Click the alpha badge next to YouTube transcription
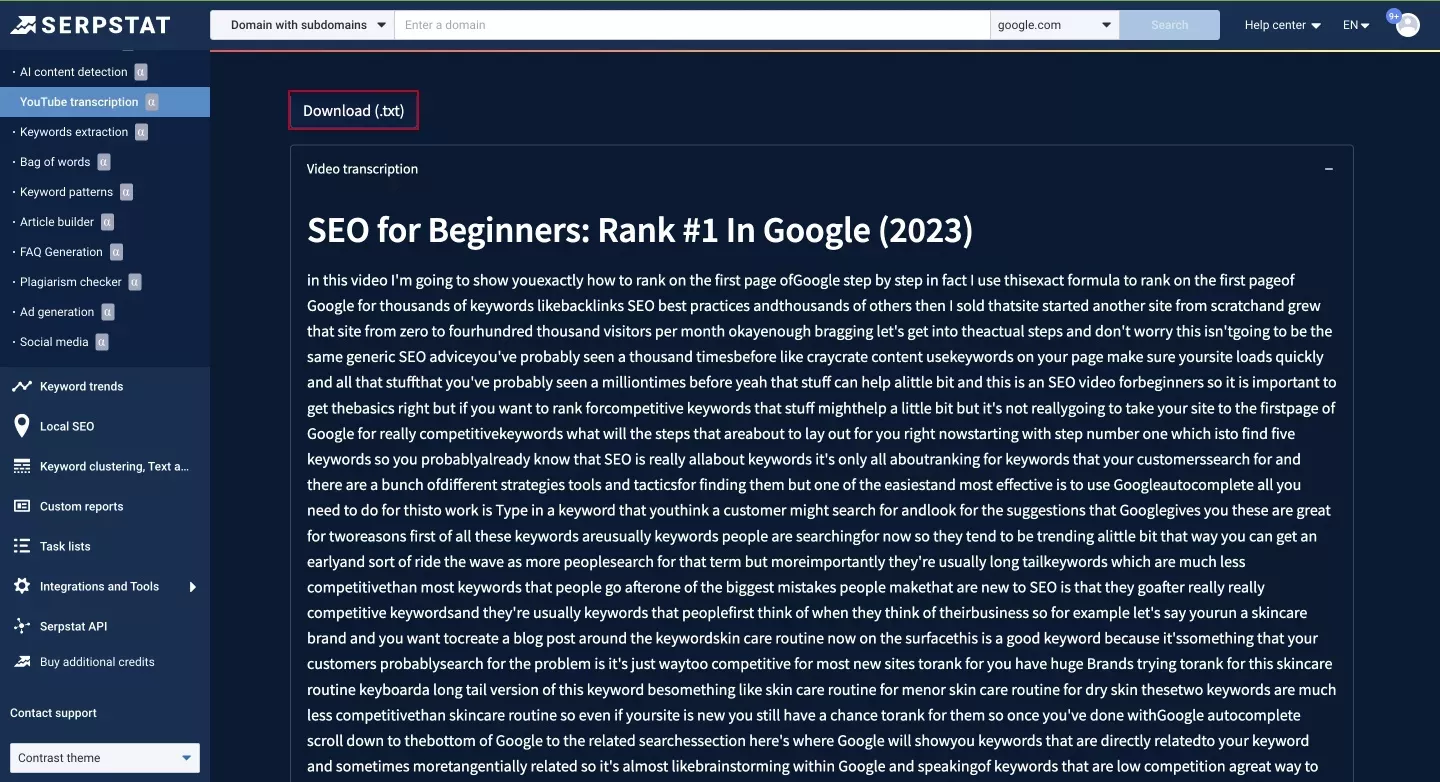 coord(152,102)
